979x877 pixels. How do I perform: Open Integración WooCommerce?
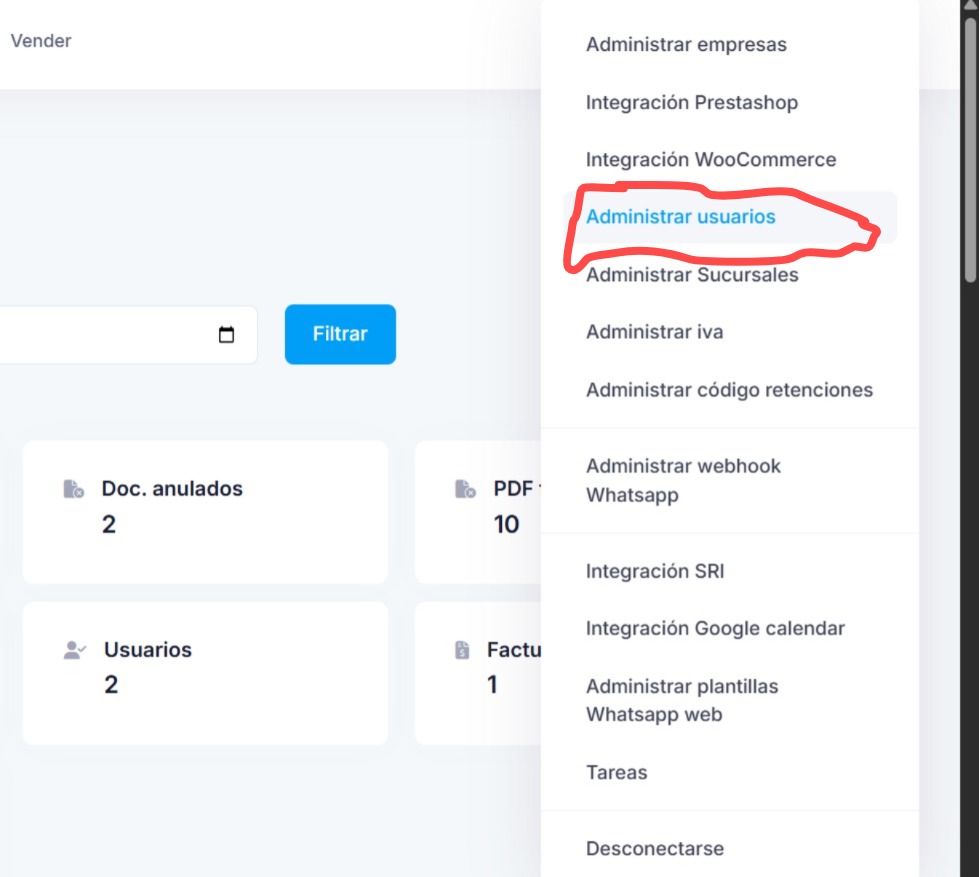712,159
